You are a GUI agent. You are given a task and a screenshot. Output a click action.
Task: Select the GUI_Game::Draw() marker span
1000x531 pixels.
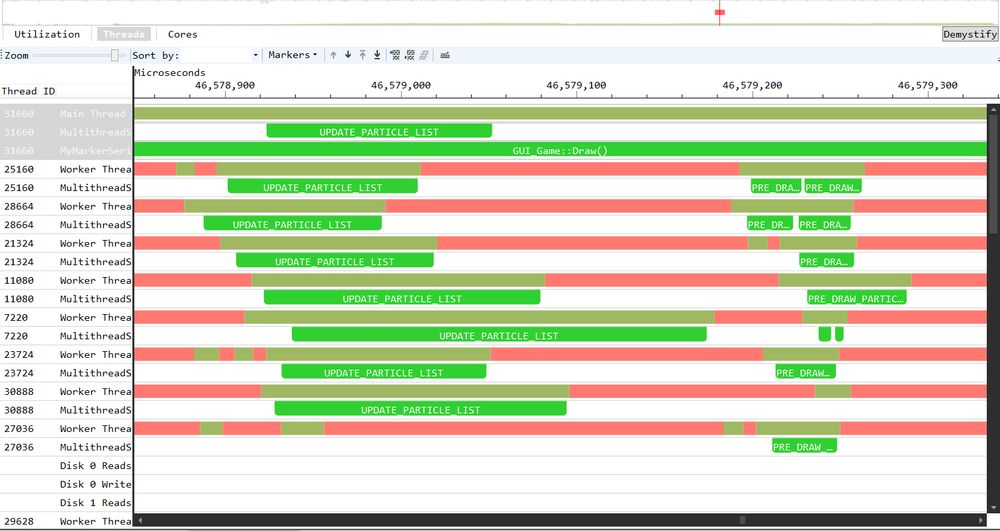561,150
